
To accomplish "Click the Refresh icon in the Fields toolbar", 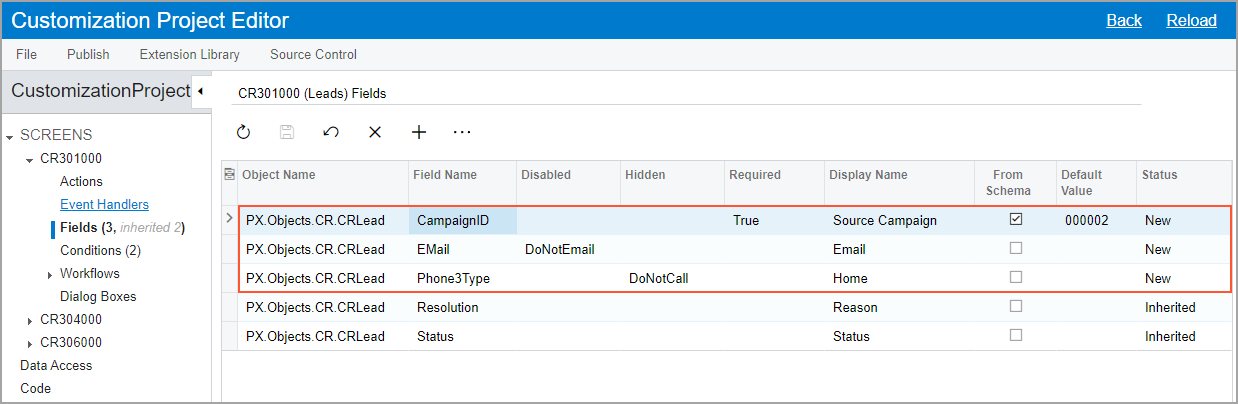I will (x=243, y=132).
